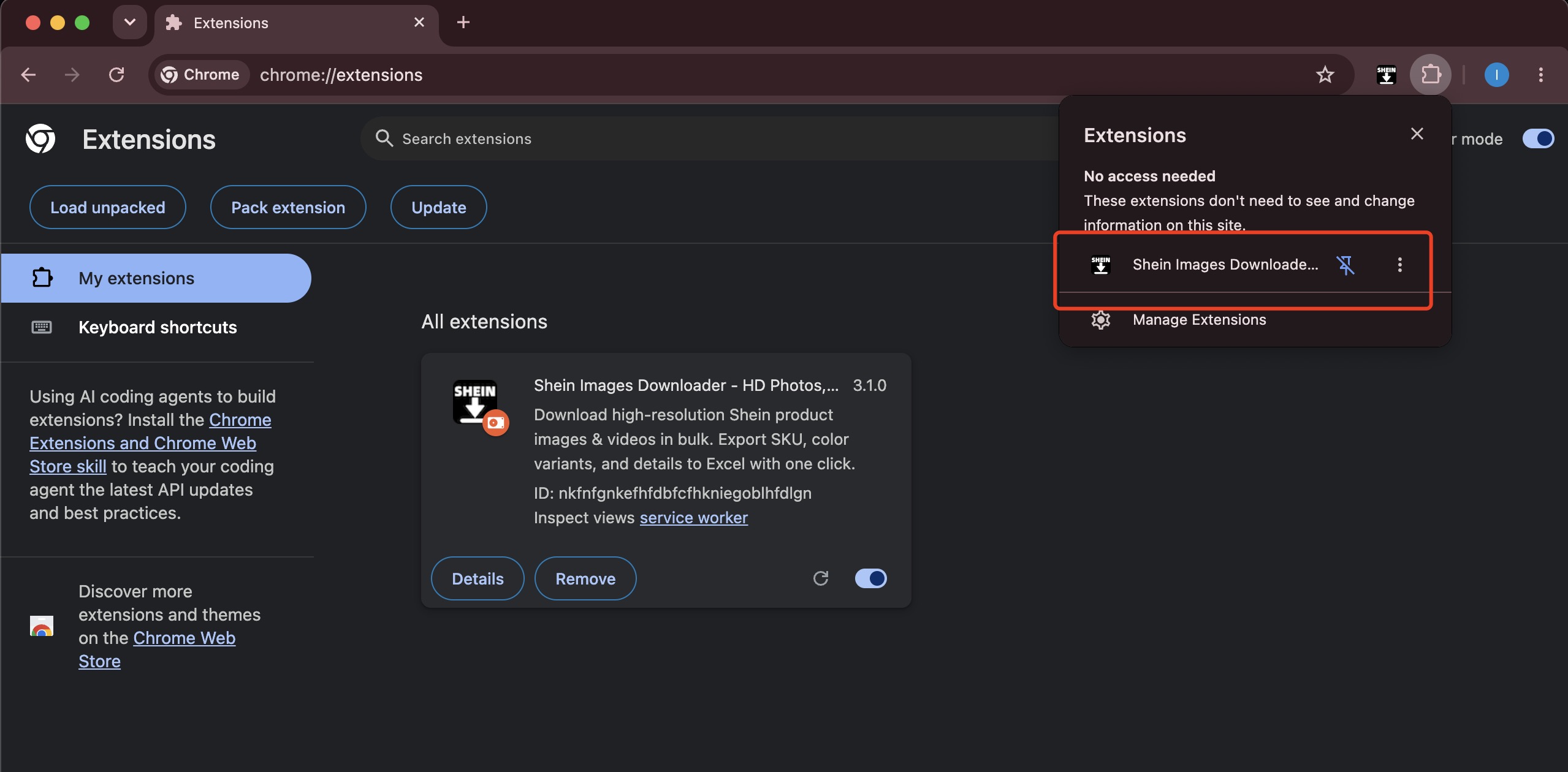Bookmark this page with the star icon
The image size is (1568, 772).
pyautogui.click(x=1325, y=75)
